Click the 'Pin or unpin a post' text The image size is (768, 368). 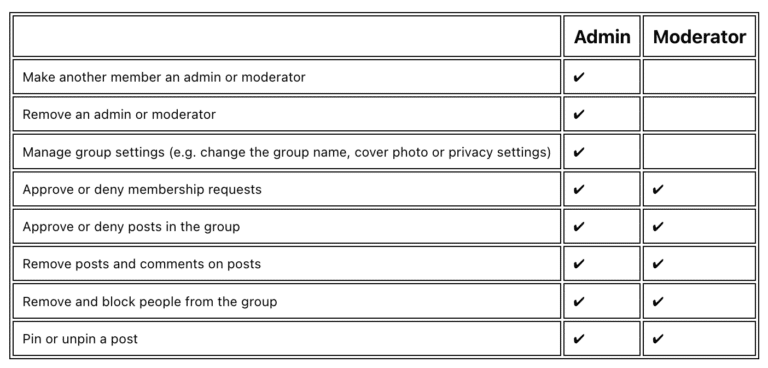point(80,339)
